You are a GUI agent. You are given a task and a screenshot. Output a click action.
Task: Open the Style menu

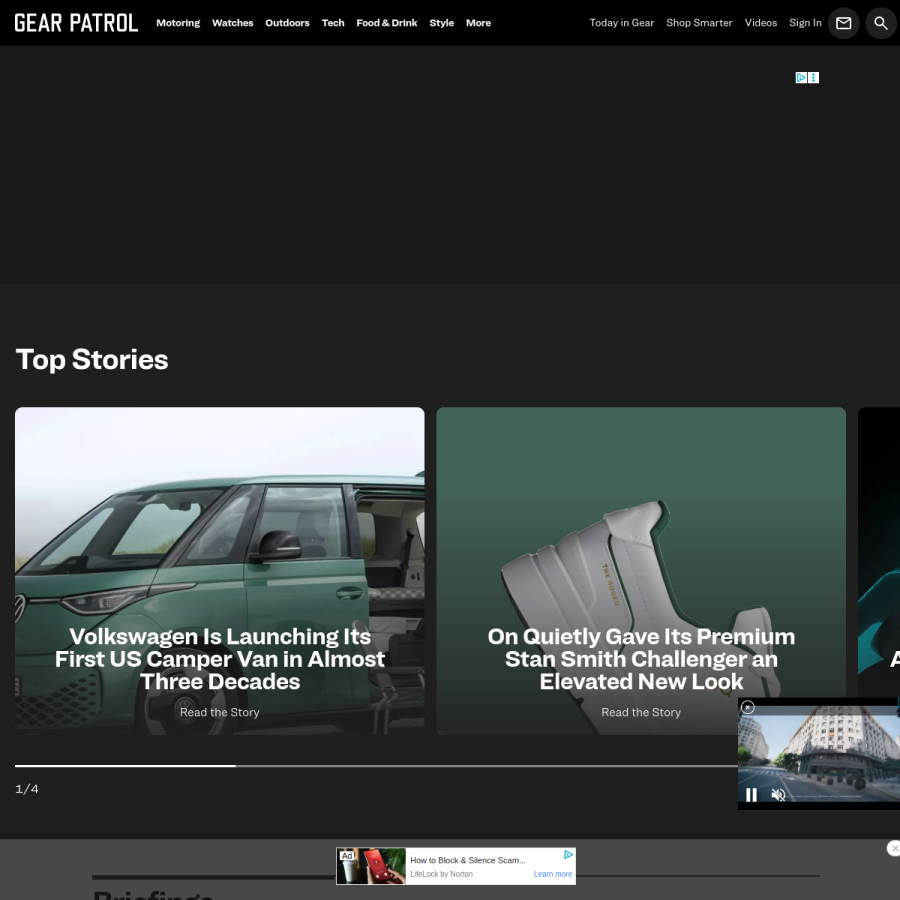tap(441, 23)
